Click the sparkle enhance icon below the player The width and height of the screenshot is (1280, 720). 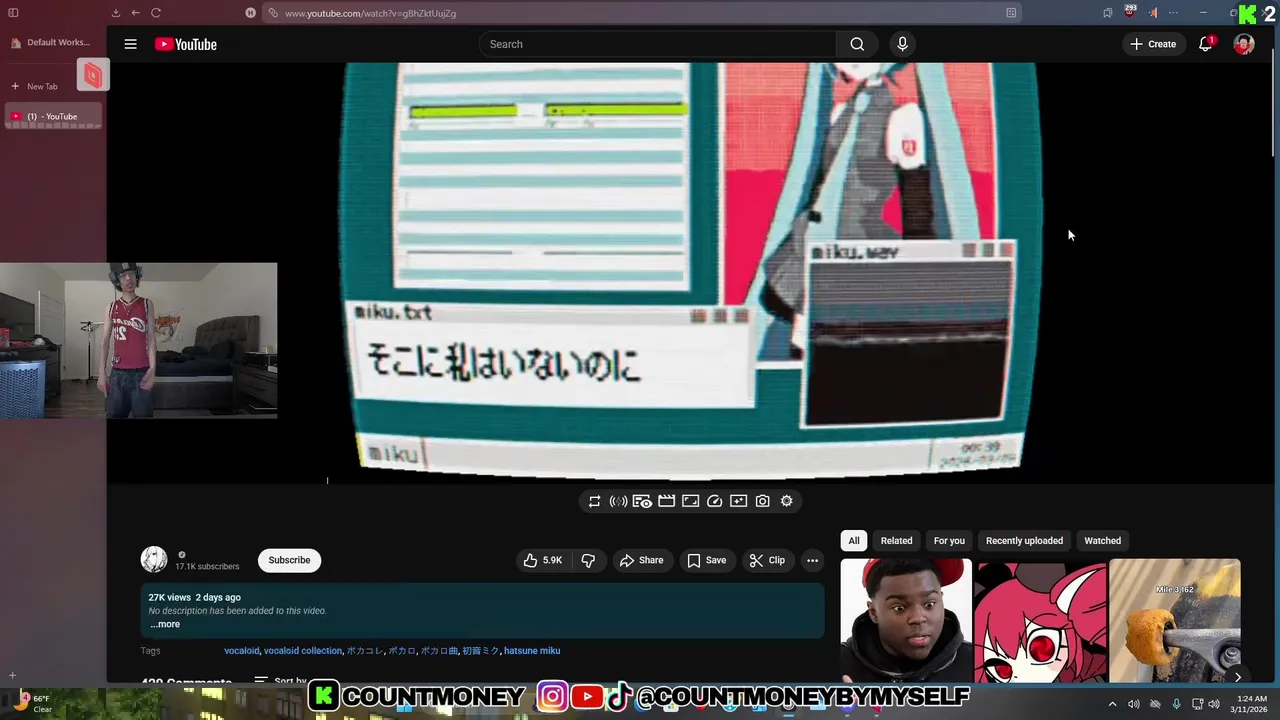coord(738,501)
